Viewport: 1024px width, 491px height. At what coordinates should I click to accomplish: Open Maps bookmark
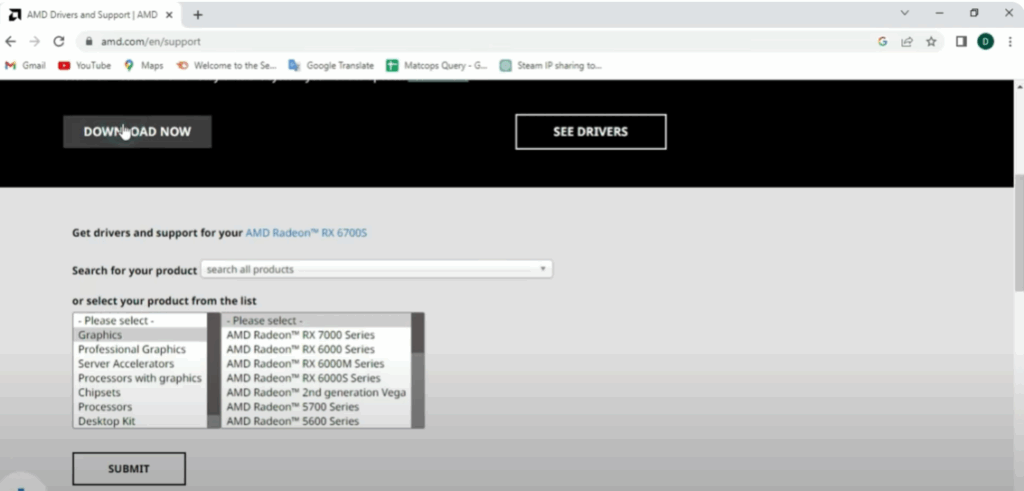[144, 65]
